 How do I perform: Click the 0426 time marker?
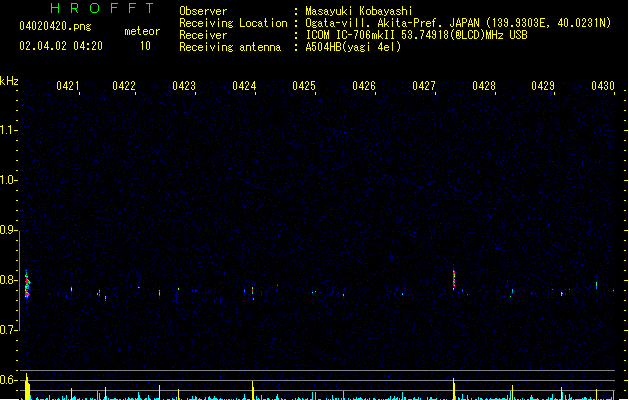coord(364,86)
